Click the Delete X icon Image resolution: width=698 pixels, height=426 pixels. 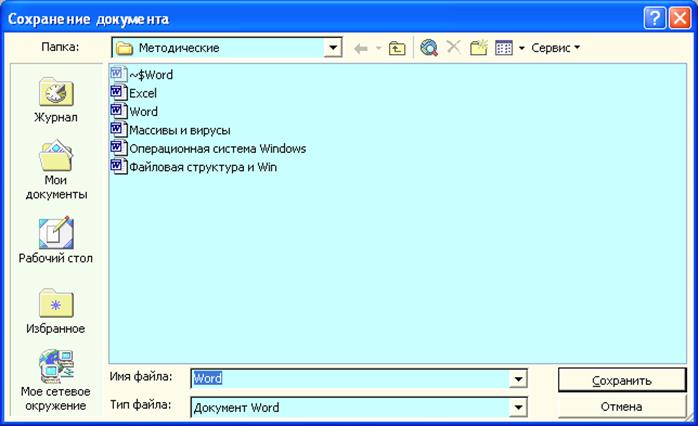[x=454, y=47]
